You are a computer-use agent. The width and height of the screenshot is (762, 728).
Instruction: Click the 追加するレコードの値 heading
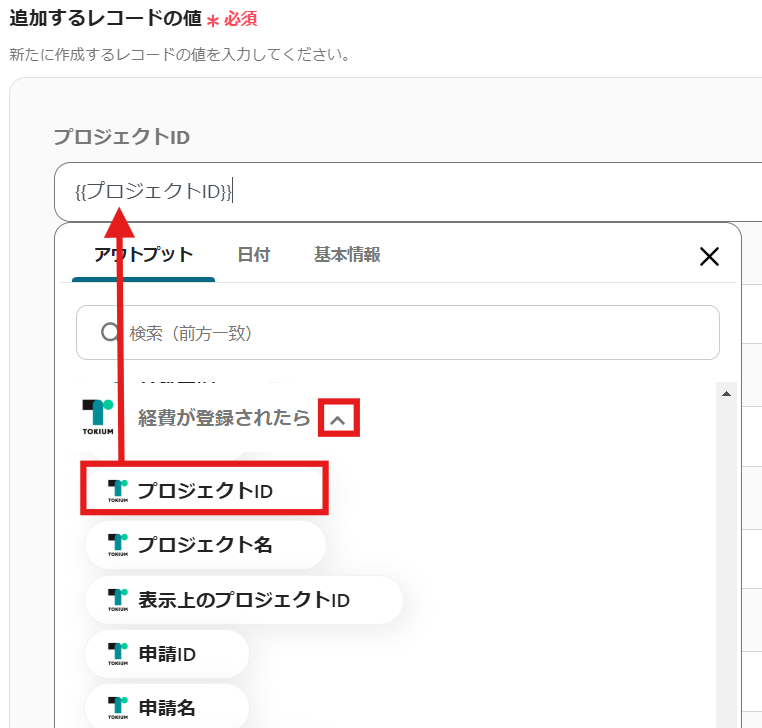tap(105, 18)
